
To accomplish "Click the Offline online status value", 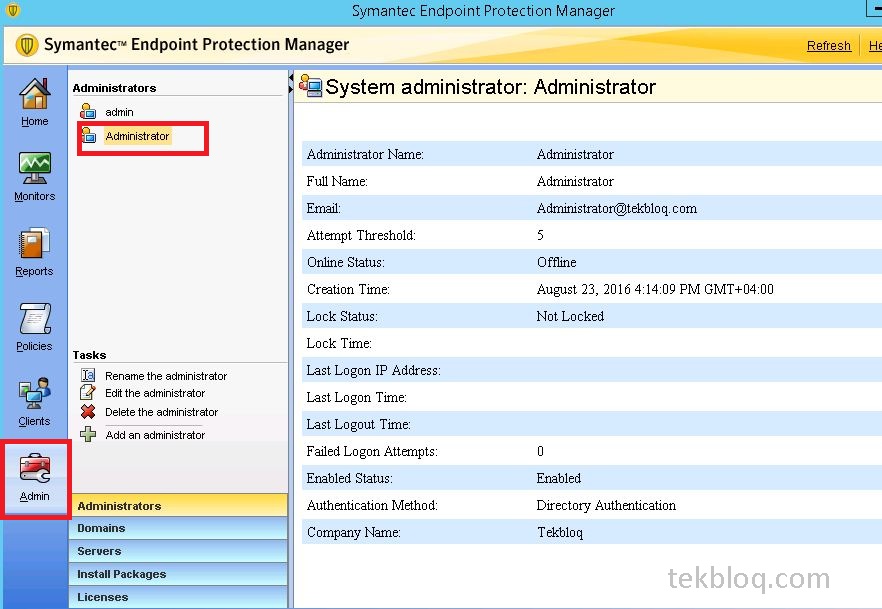I will (556, 263).
